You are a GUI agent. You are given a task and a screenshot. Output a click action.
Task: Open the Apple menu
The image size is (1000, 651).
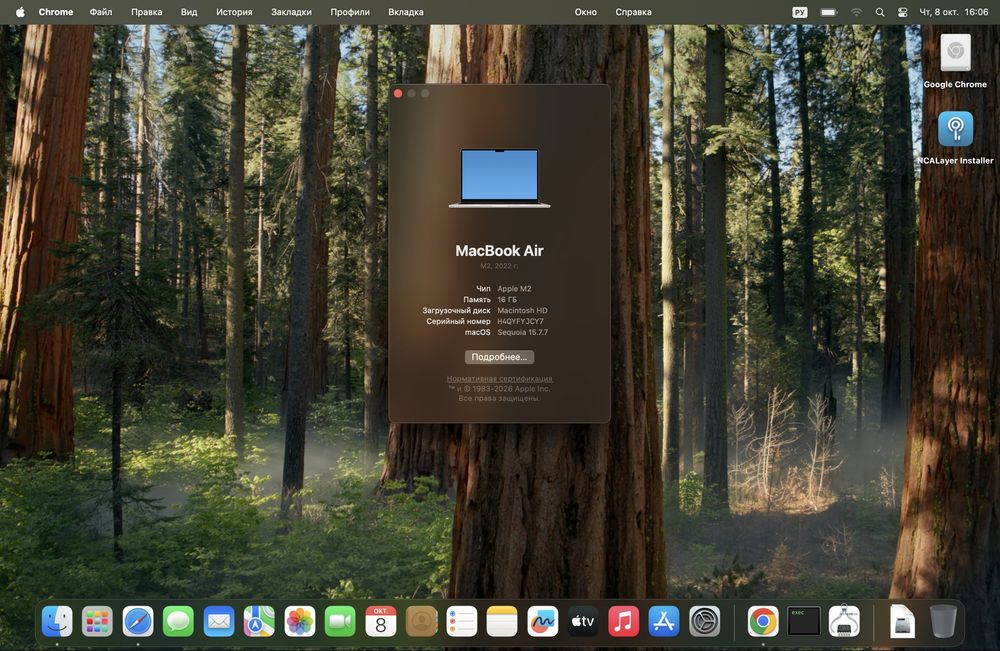(20, 12)
